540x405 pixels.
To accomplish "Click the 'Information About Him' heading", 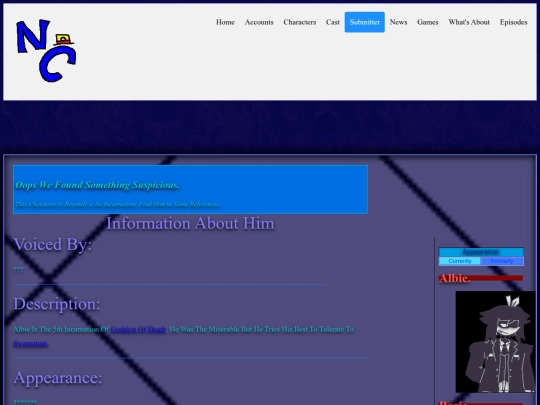I will 190,223.
